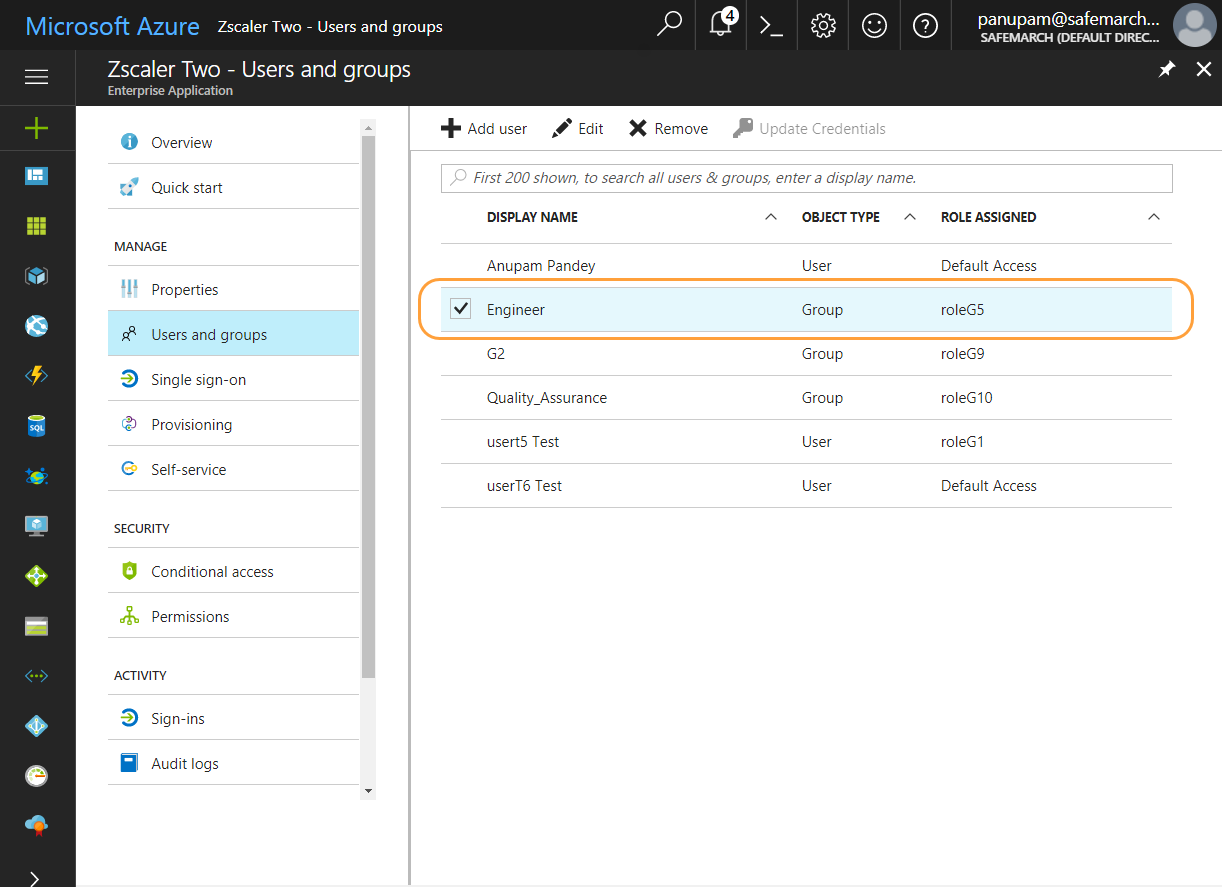This screenshot has height=887, width=1222.
Task: Toggle sort on Object Type column
Action: click(x=909, y=216)
